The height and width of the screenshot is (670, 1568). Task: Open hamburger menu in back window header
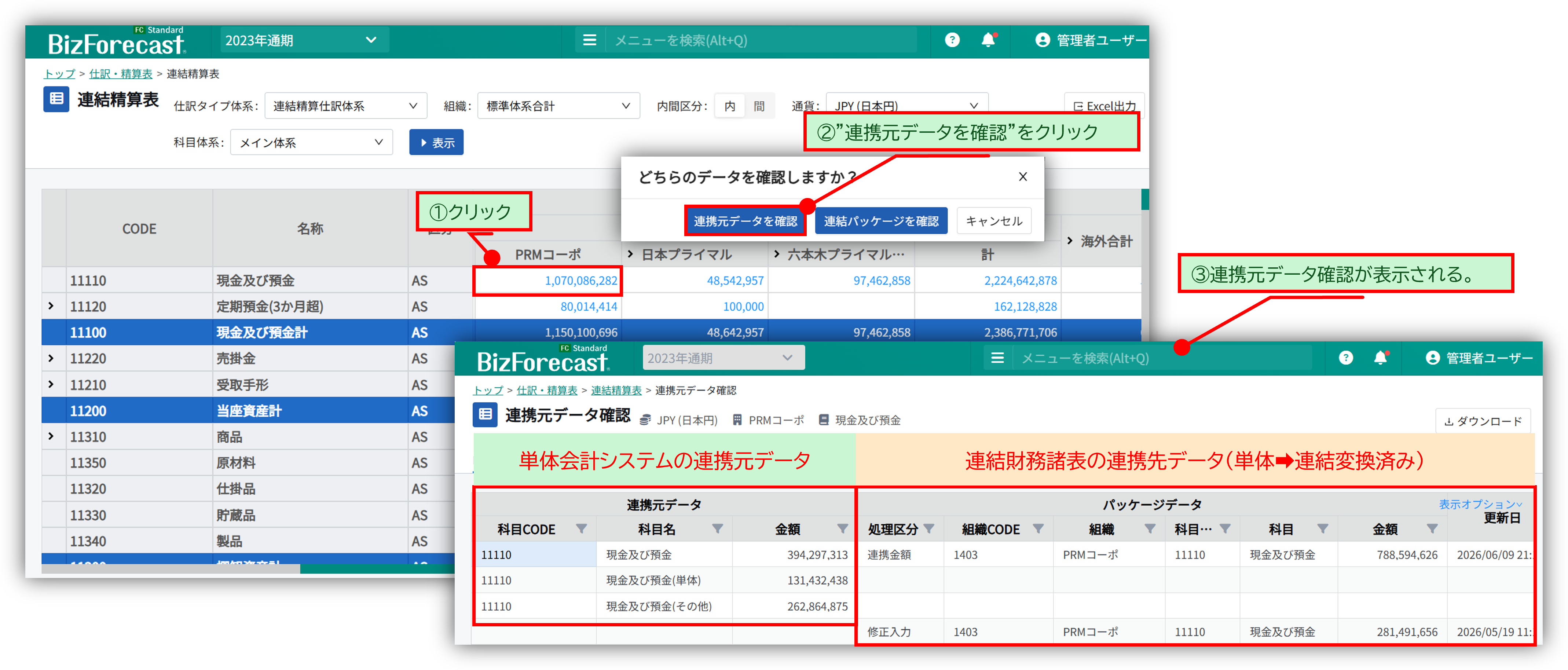tap(589, 40)
